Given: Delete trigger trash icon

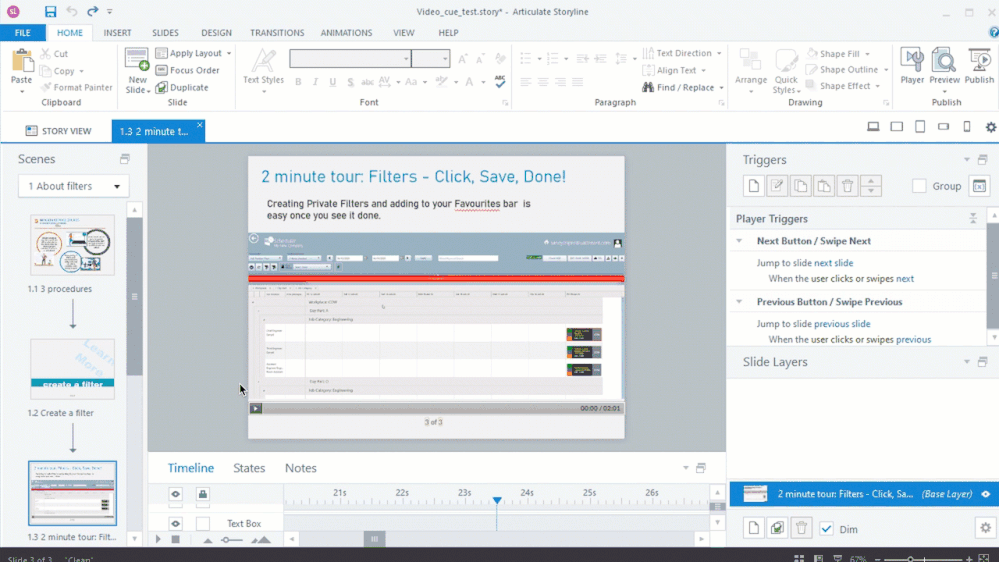Looking at the screenshot, I should click(x=847, y=186).
